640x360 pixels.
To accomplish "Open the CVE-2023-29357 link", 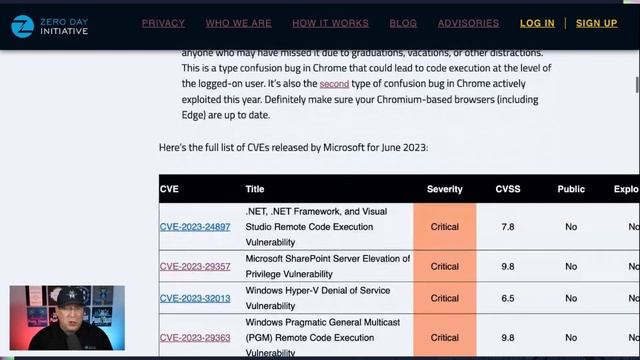I will (195, 267).
